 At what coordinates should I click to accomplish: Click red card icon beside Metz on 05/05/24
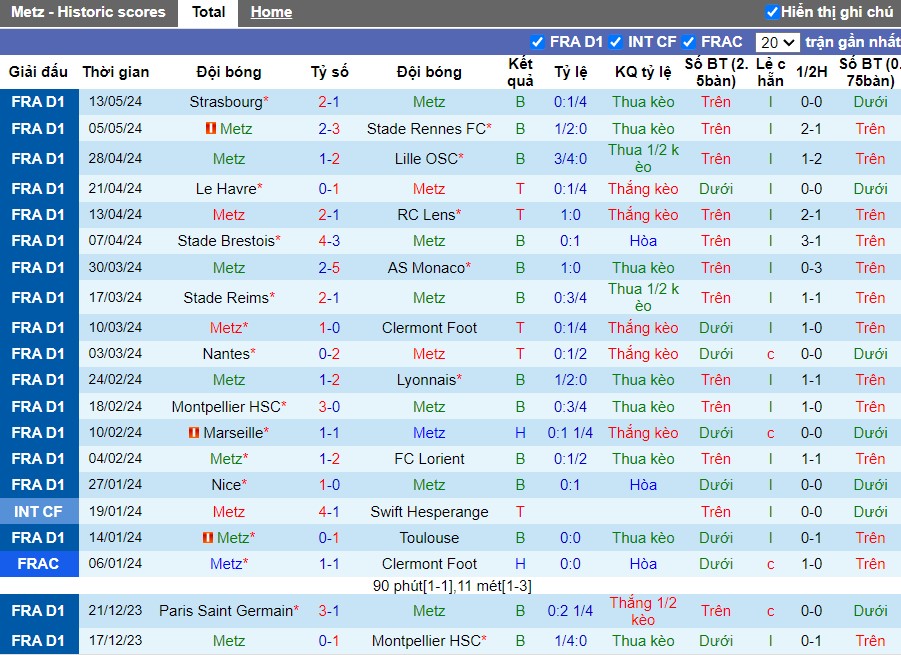point(211,128)
